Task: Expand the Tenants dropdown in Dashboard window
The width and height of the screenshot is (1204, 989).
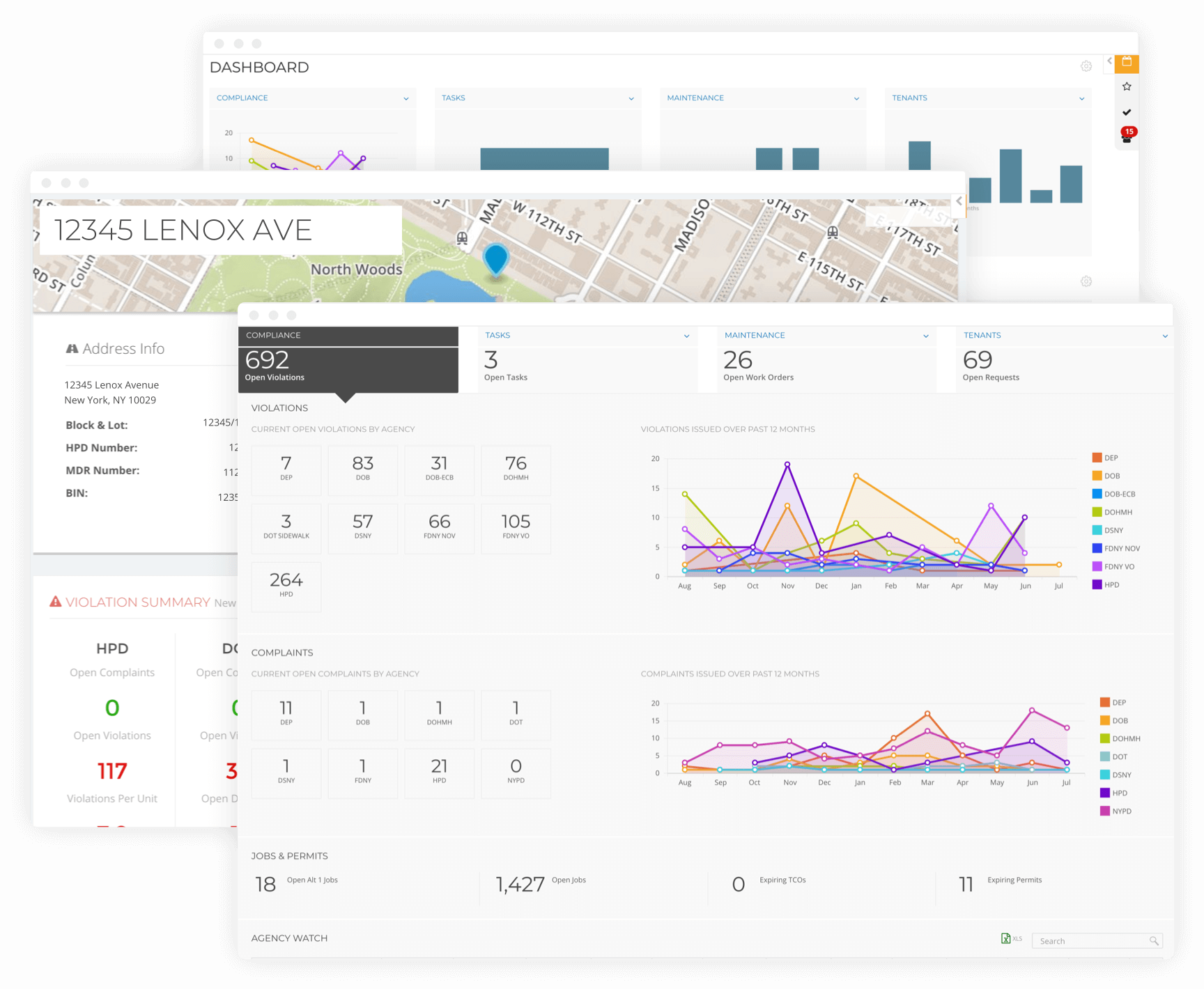Action: point(1081,98)
